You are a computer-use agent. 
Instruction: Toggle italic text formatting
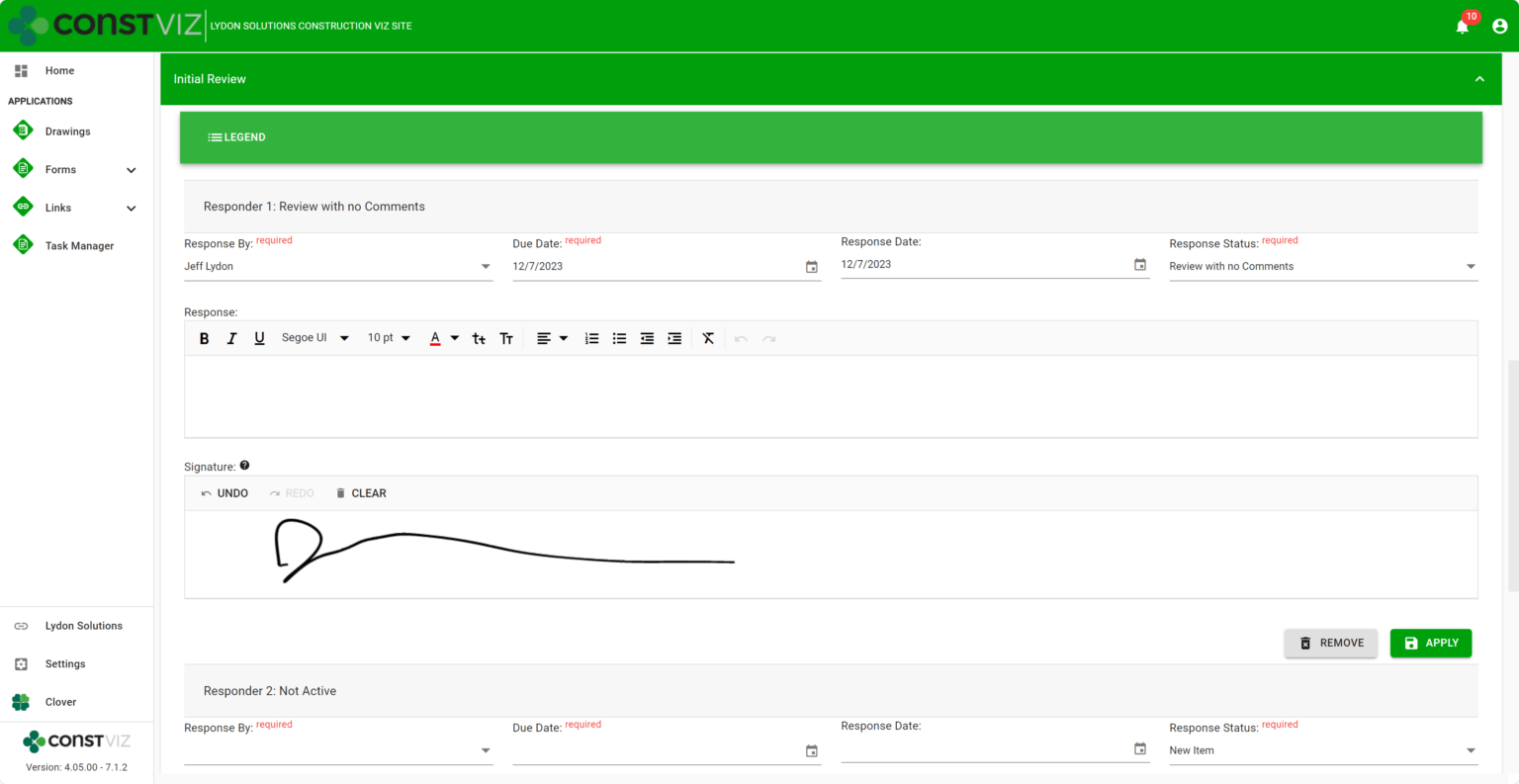pyautogui.click(x=231, y=338)
